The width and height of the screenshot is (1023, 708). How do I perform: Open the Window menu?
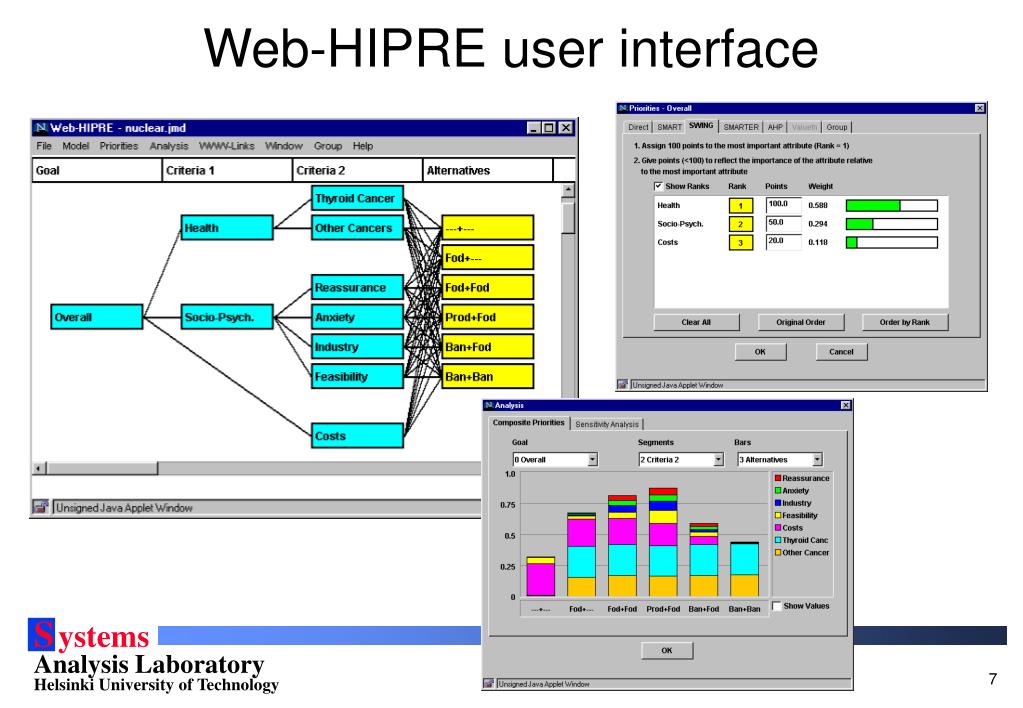(x=284, y=146)
